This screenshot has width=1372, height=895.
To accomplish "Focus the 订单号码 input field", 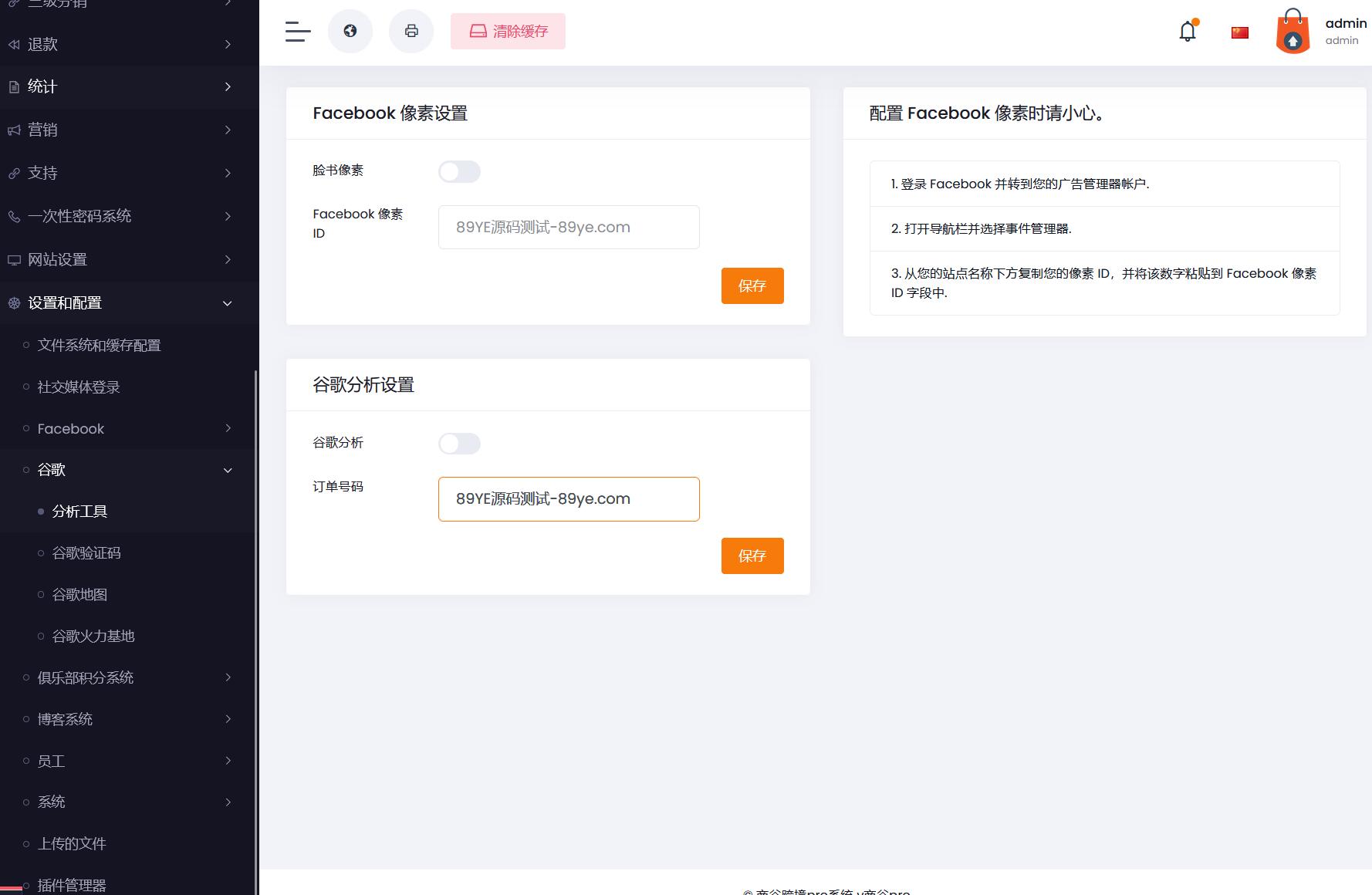I will click(569, 499).
